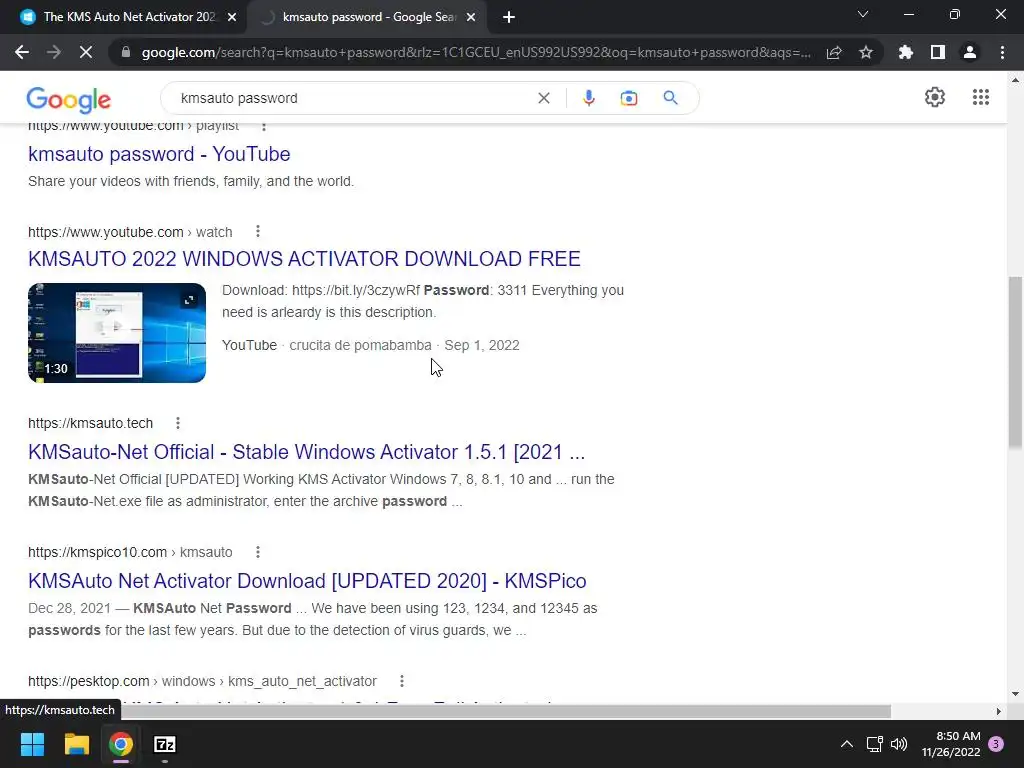Click the https://kmsauto.tech URL text
Screen dimensions: 1024x768
point(90,423)
